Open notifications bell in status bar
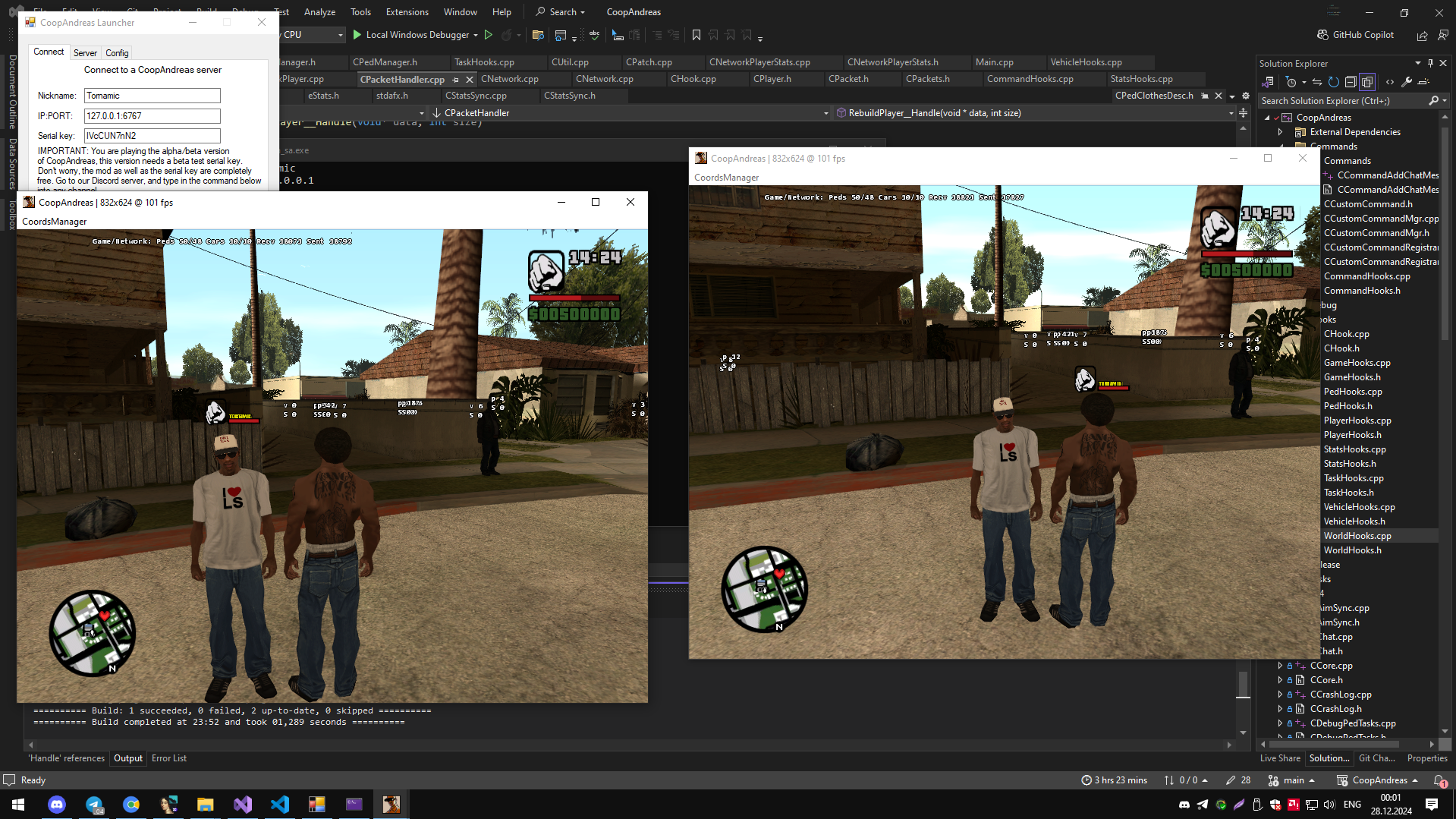The width and height of the screenshot is (1456, 819). pyautogui.click(x=1439, y=780)
